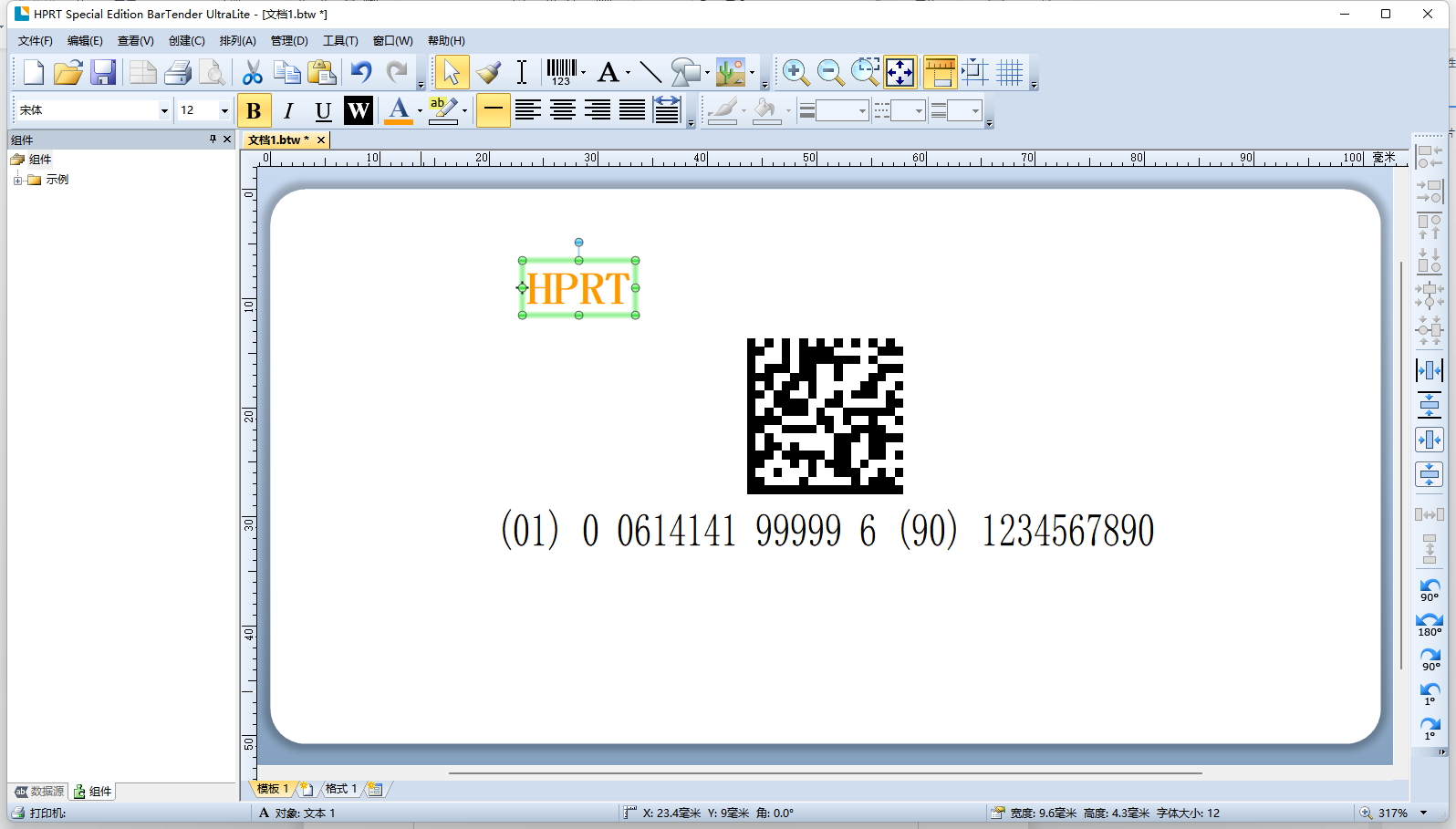Open the font size 12 dropdown
This screenshot has width=1456, height=829.
[x=224, y=110]
